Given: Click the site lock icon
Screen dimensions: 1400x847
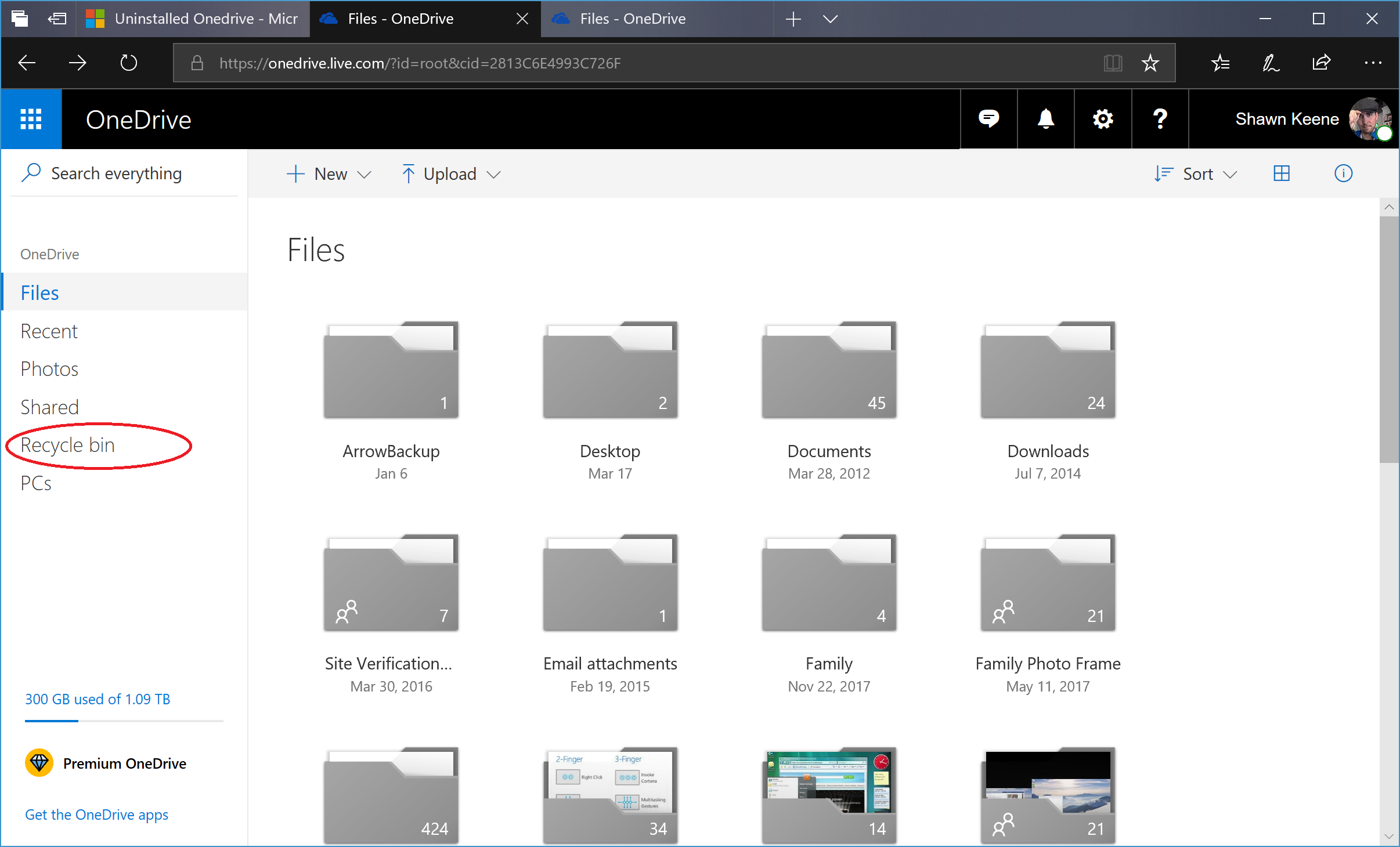Looking at the screenshot, I should coord(197,63).
